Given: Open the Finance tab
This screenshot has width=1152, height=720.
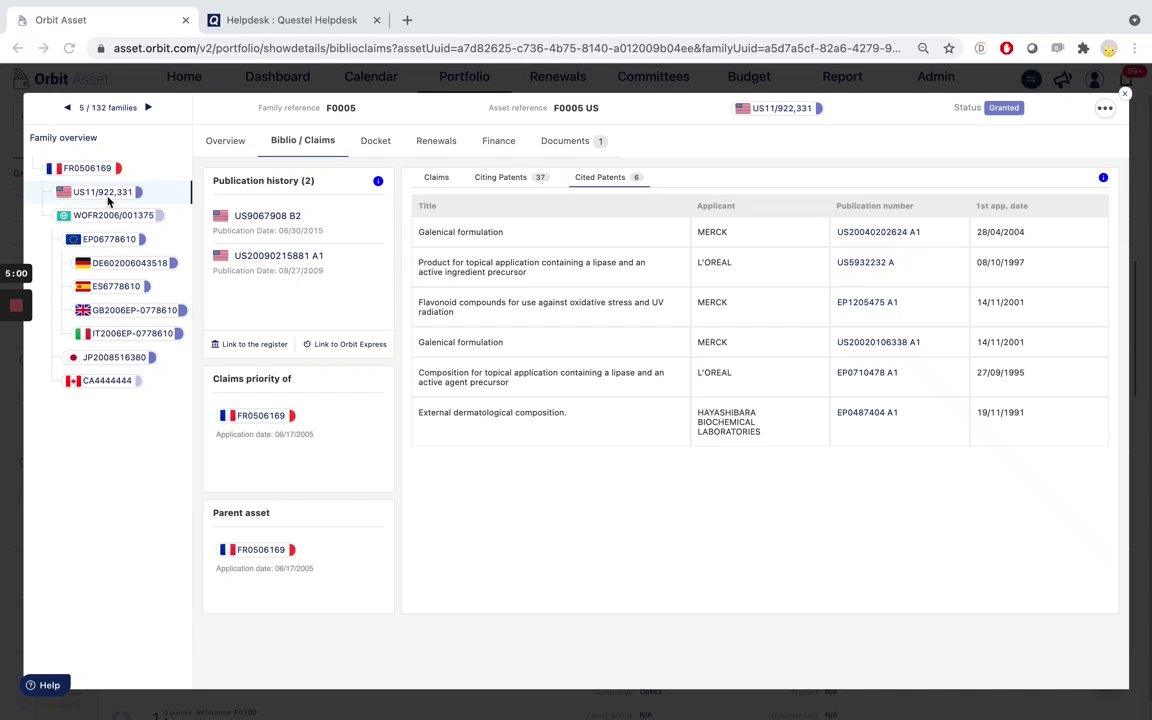Looking at the screenshot, I should (499, 141).
